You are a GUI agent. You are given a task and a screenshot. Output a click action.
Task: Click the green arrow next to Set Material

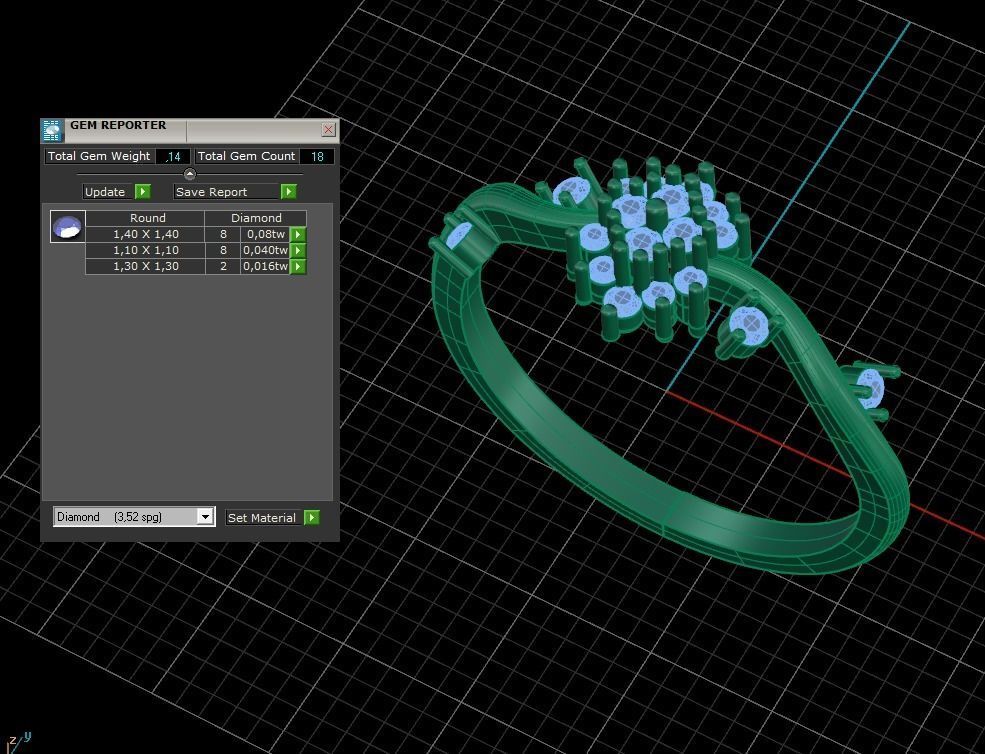pos(312,517)
